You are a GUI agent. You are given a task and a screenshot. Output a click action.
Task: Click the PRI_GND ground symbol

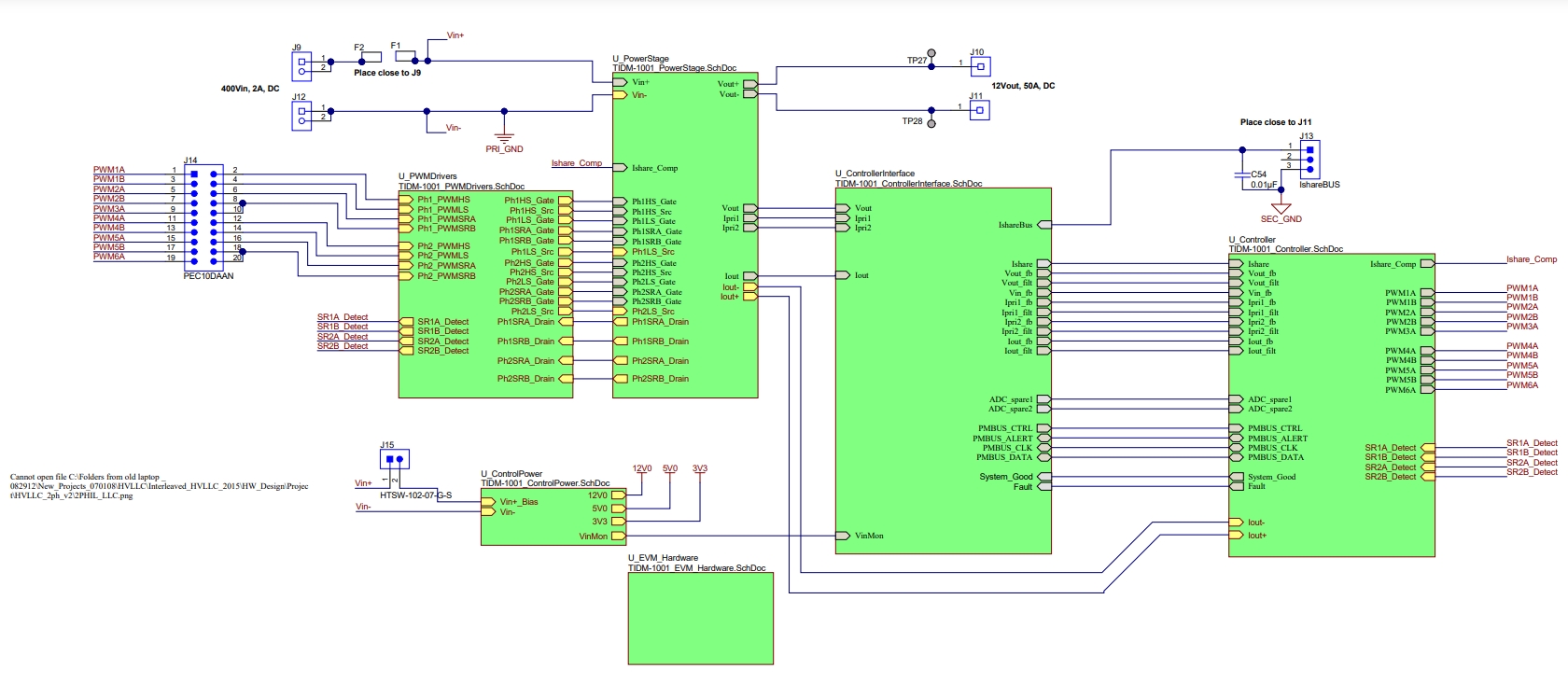pos(504,138)
